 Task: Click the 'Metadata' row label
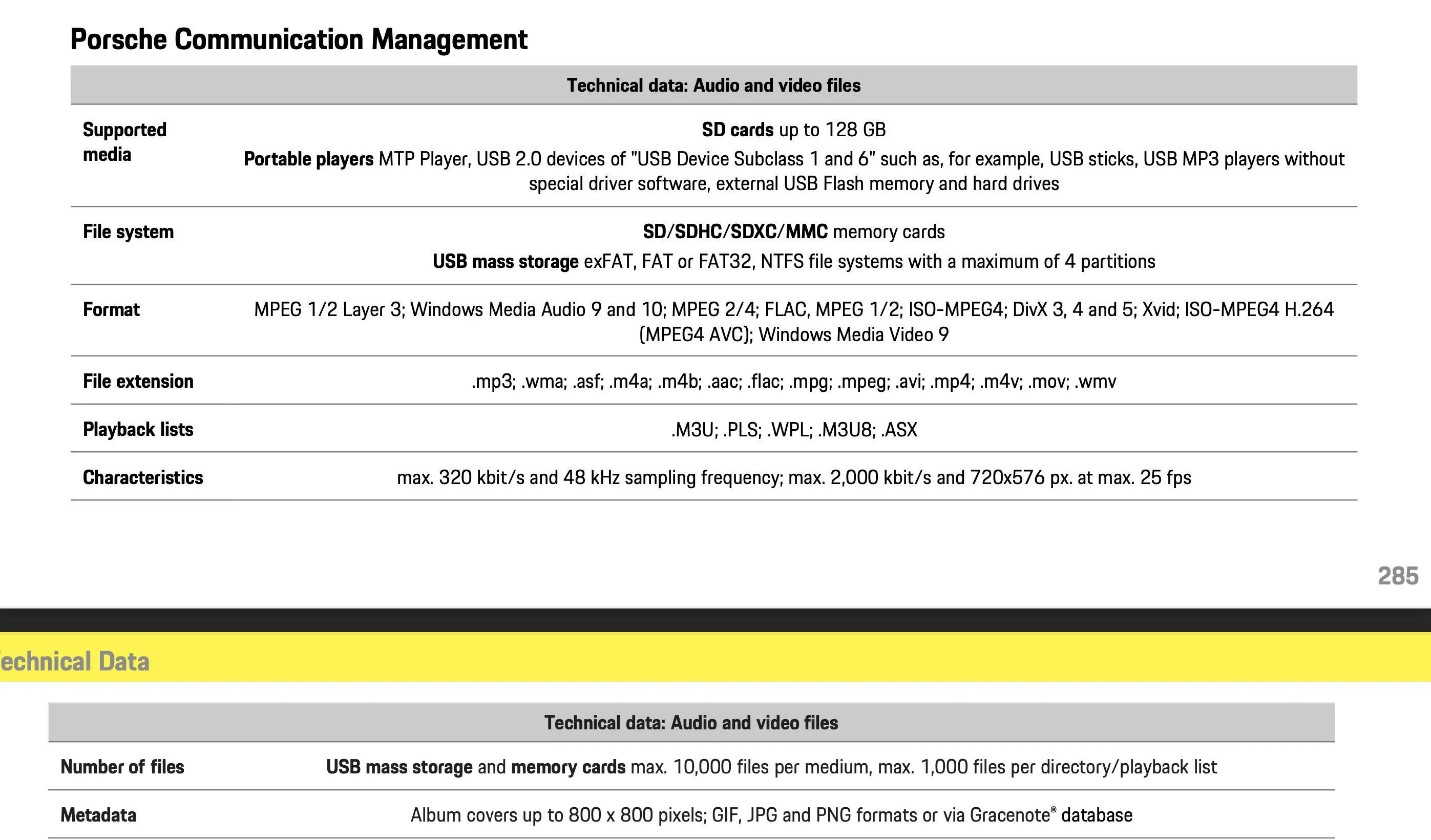pos(98,815)
